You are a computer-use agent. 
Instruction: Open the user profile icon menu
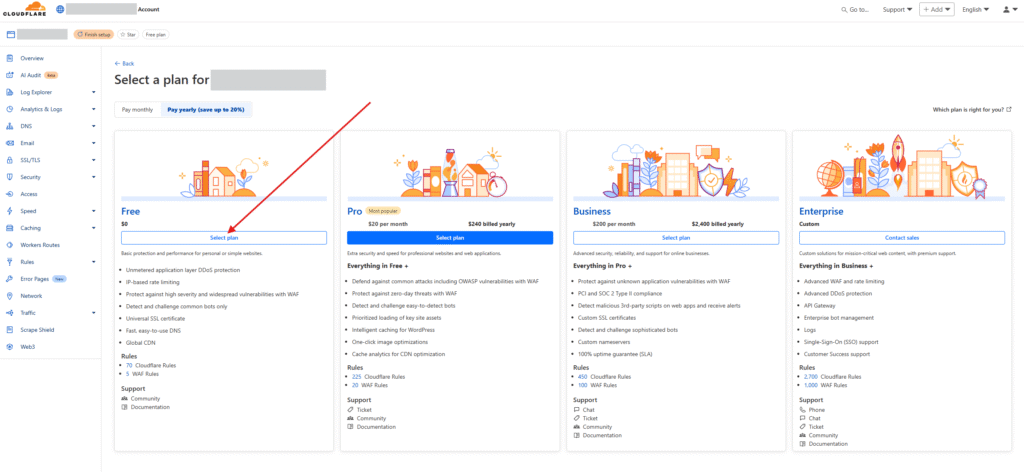pos(1009,10)
